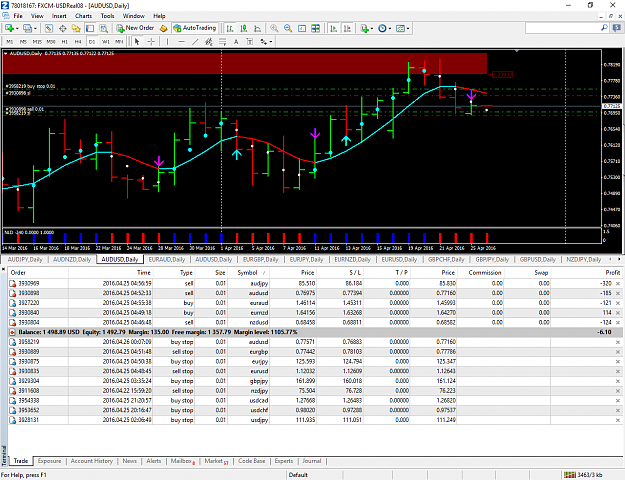Switch to H4 timeframe
Viewport: 625px width, 480px height.
[x=78, y=41]
